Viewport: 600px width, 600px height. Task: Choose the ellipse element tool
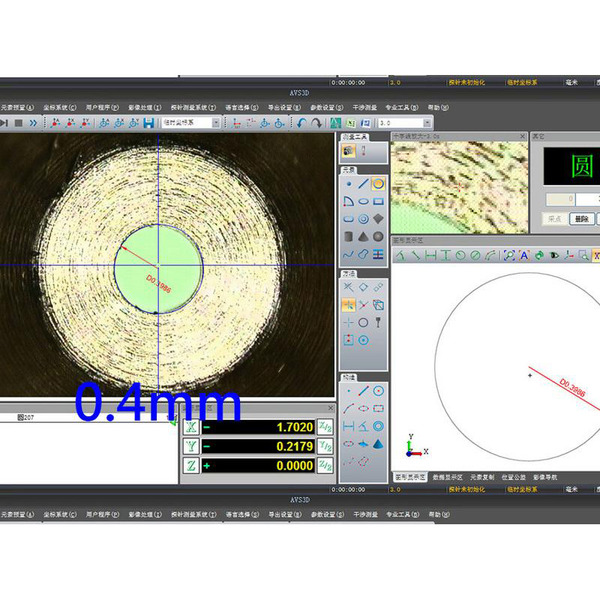pos(363,201)
